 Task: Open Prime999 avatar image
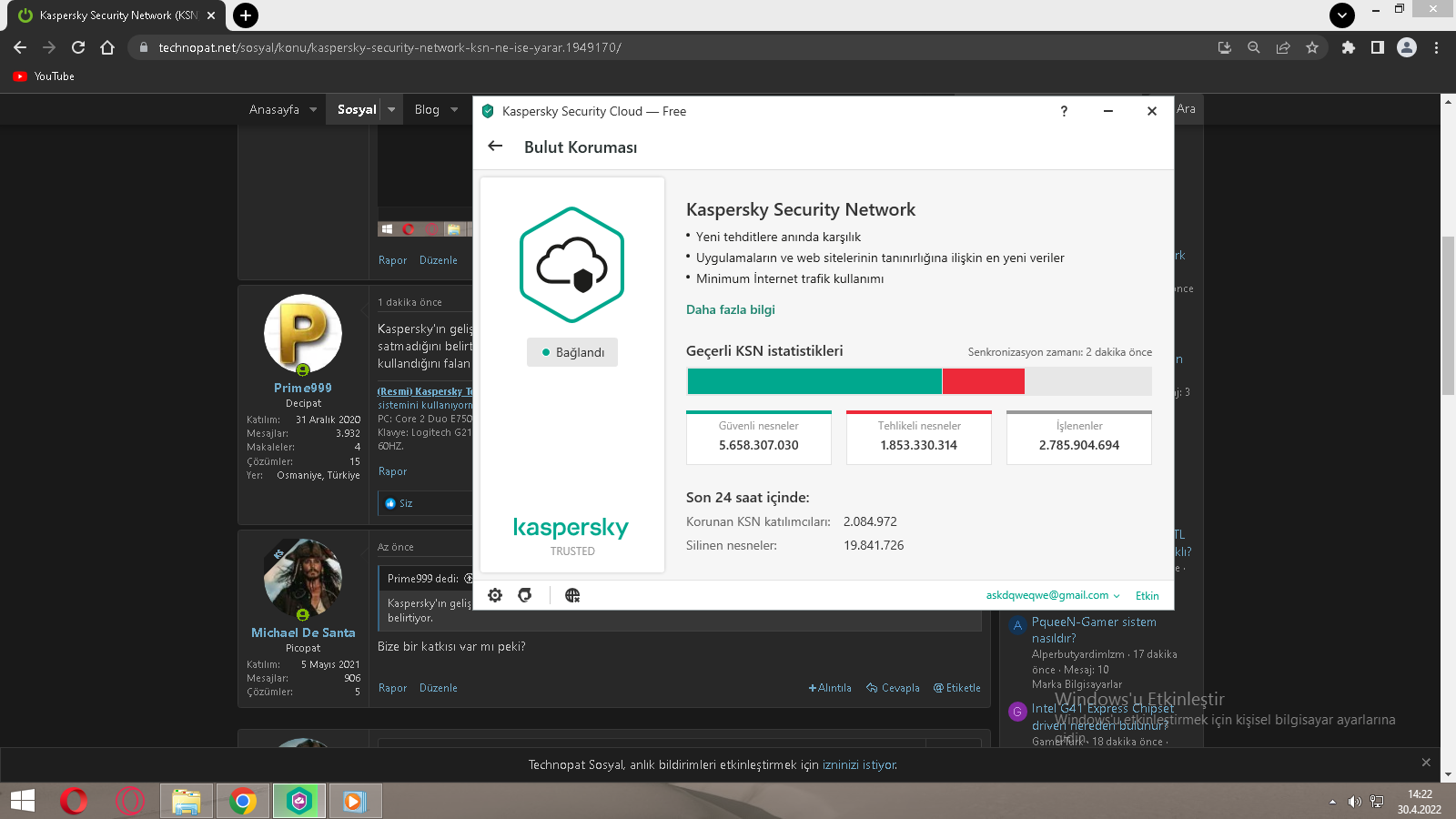click(x=303, y=333)
